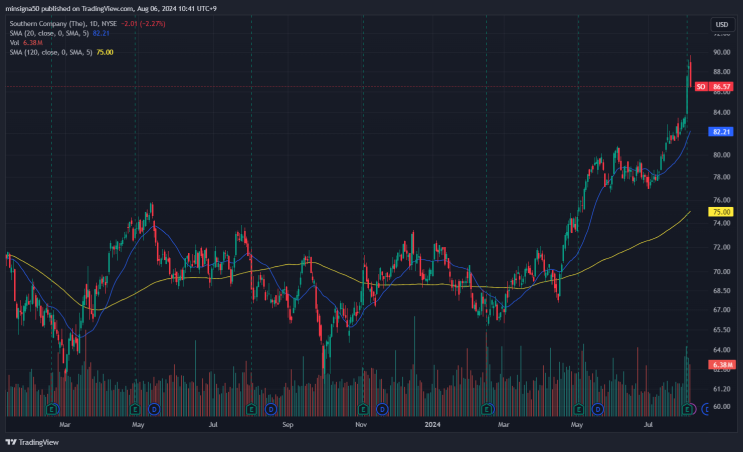The height and width of the screenshot is (452, 743).
Task: Click the earnings E marker after Jul 2024
Action: [687, 409]
